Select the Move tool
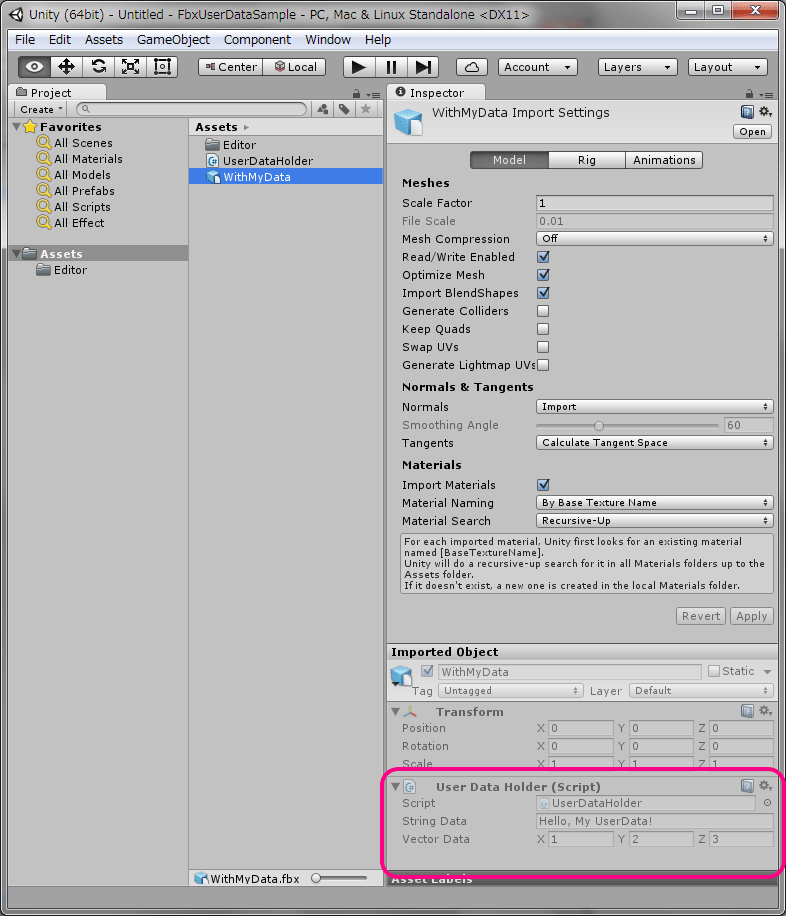786x916 pixels. [66, 67]
